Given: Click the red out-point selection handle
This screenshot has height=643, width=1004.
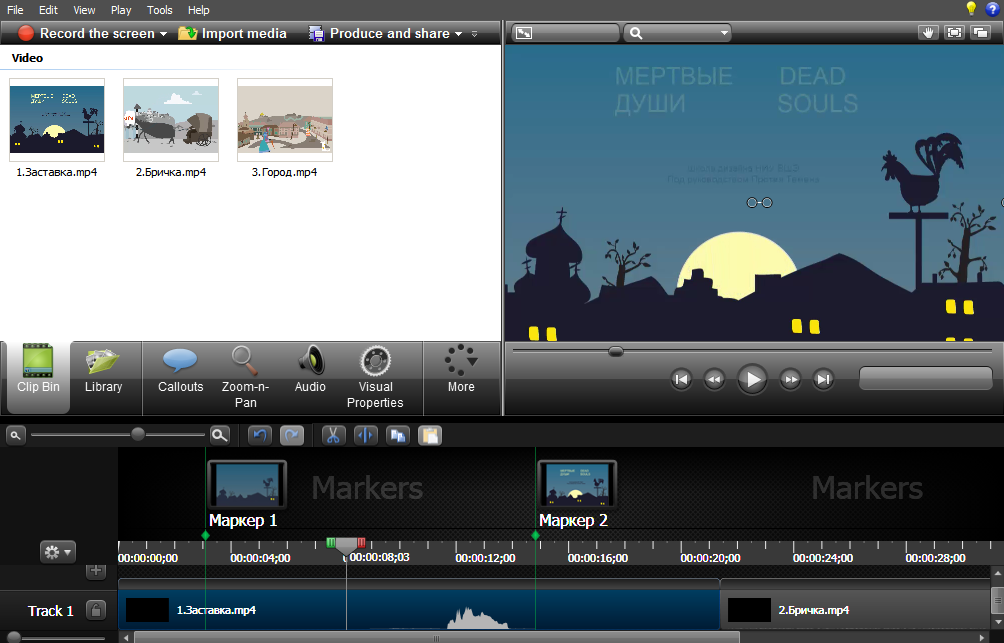Looking at the screenshot, I should [x=361, y=542].
